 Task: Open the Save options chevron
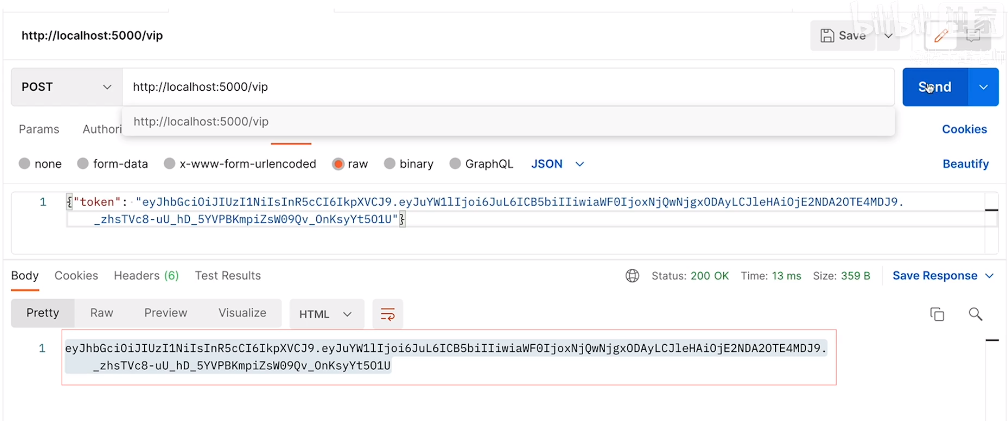point(888,36)
